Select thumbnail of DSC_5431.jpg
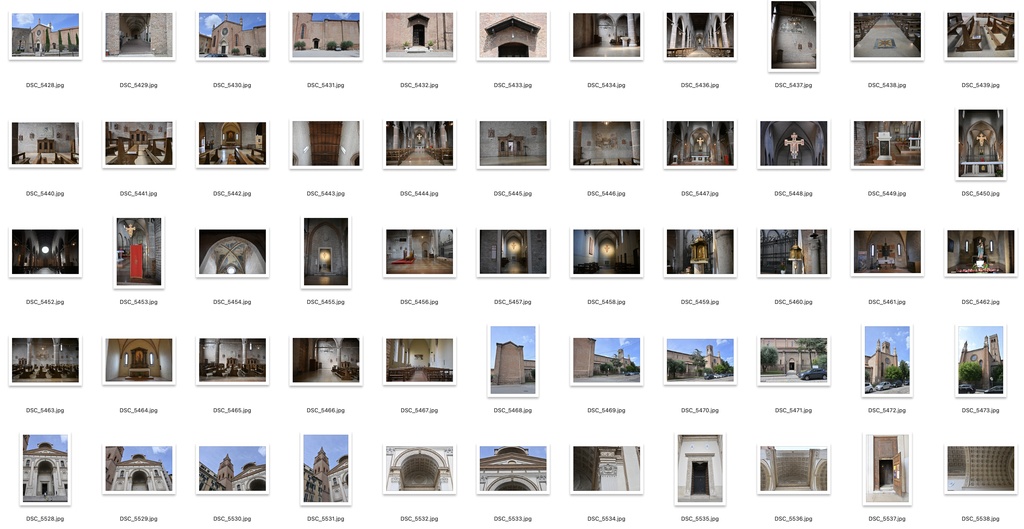 (326, 35)
